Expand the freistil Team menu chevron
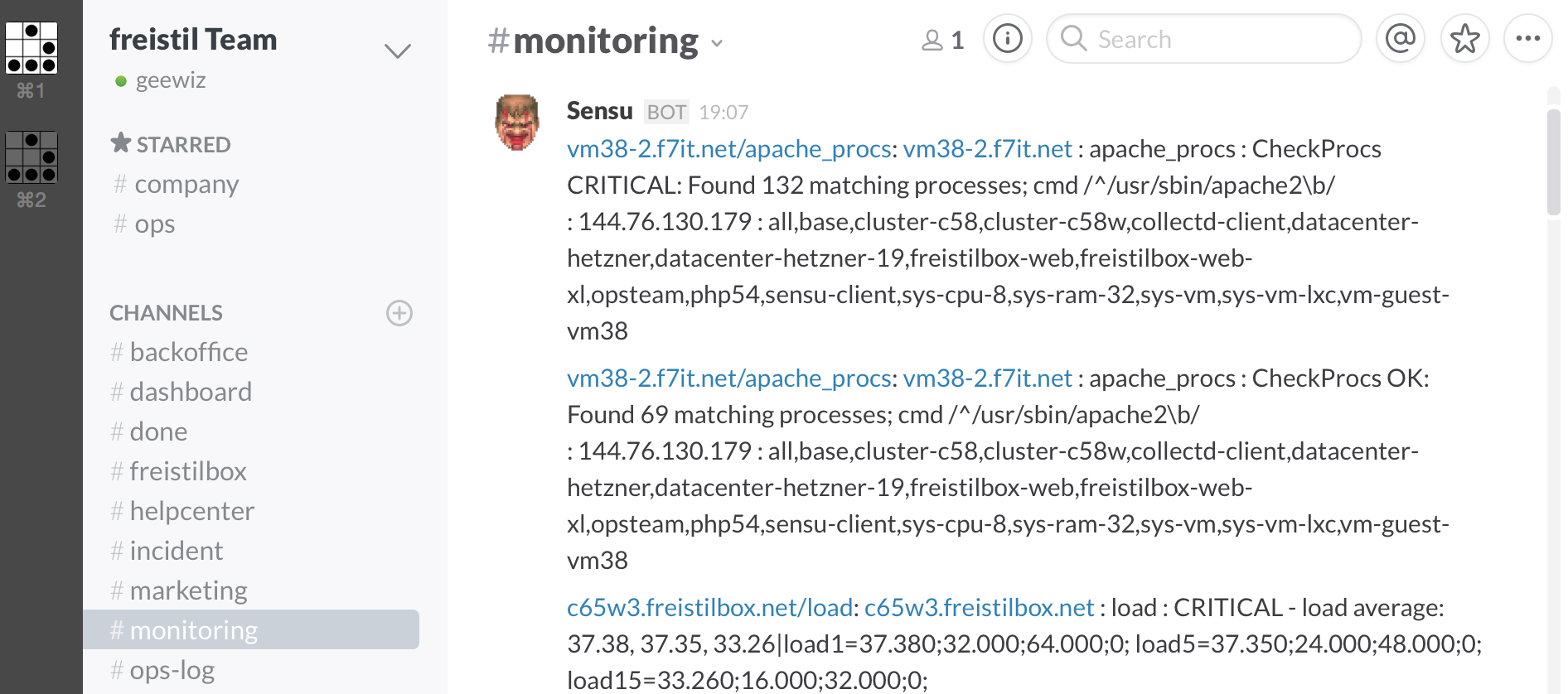1568x694 pixels. (398, 51)
